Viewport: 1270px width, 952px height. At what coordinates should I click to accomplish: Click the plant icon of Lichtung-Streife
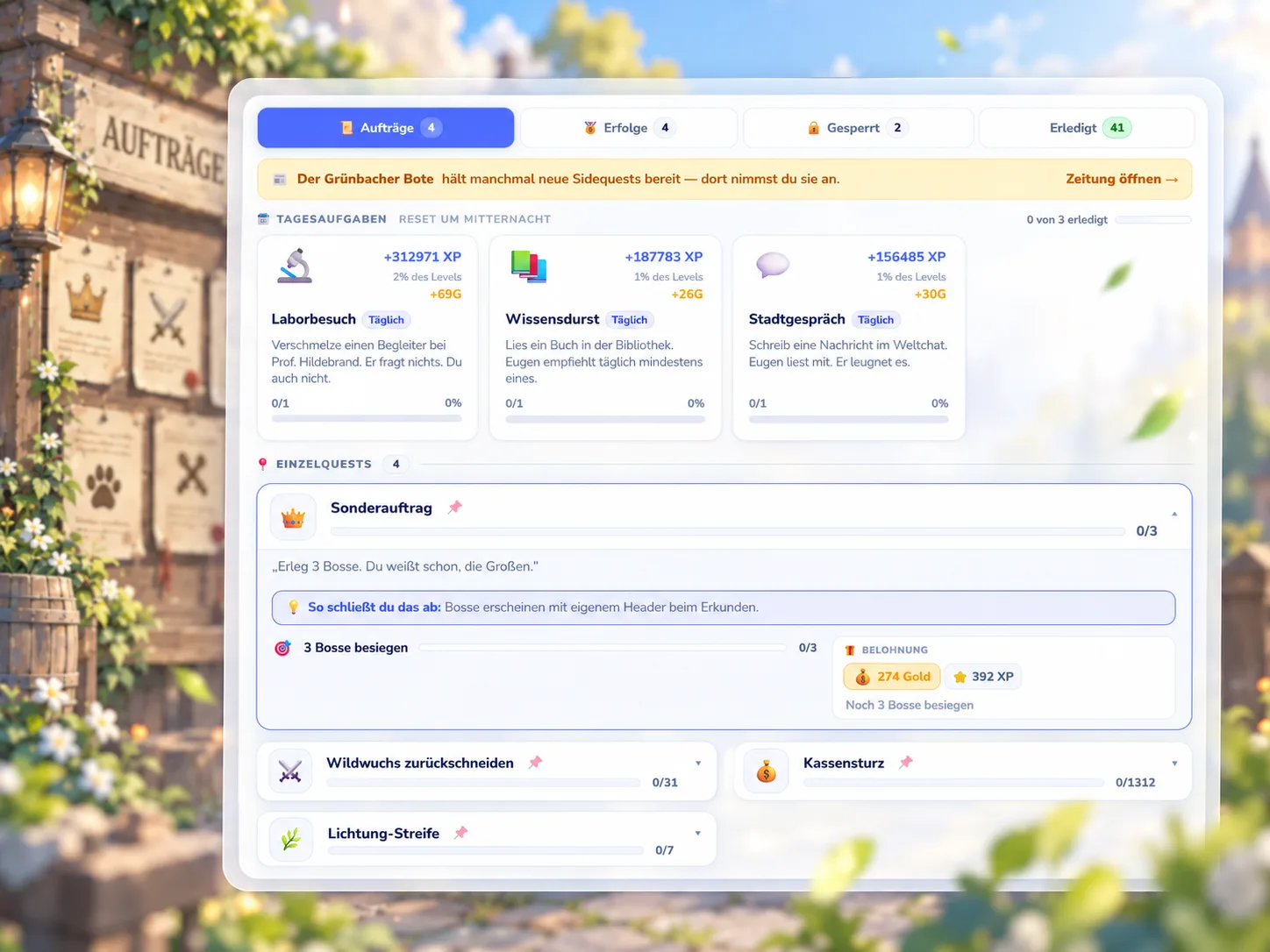tap(291, 840)
